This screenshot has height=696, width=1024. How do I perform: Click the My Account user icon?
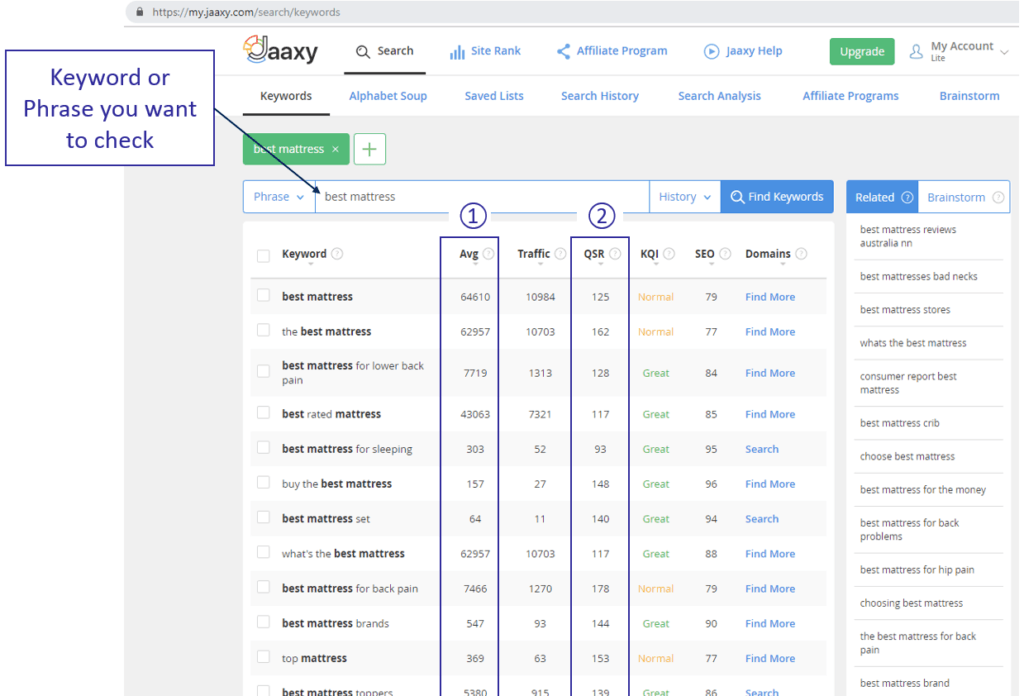click(x=916, y=52)
